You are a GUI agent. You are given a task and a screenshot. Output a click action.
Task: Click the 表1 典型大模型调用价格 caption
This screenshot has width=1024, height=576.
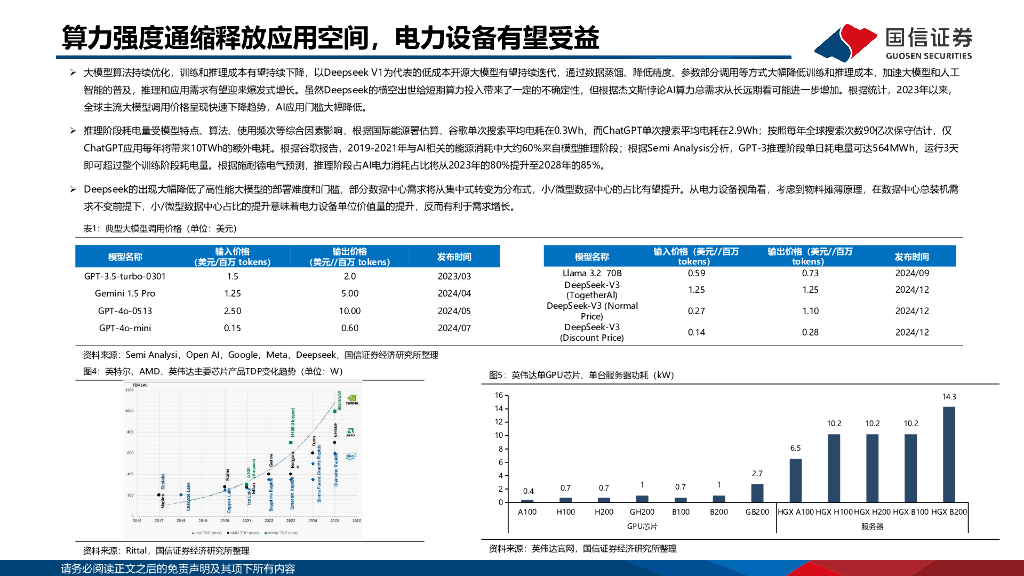click(159, 229)
